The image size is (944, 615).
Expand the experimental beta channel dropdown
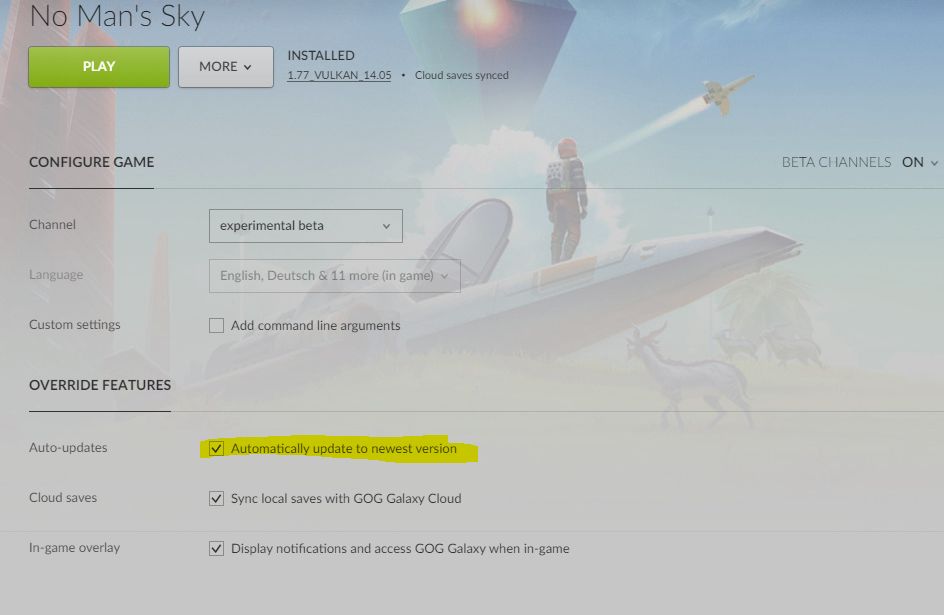[306, 226]
